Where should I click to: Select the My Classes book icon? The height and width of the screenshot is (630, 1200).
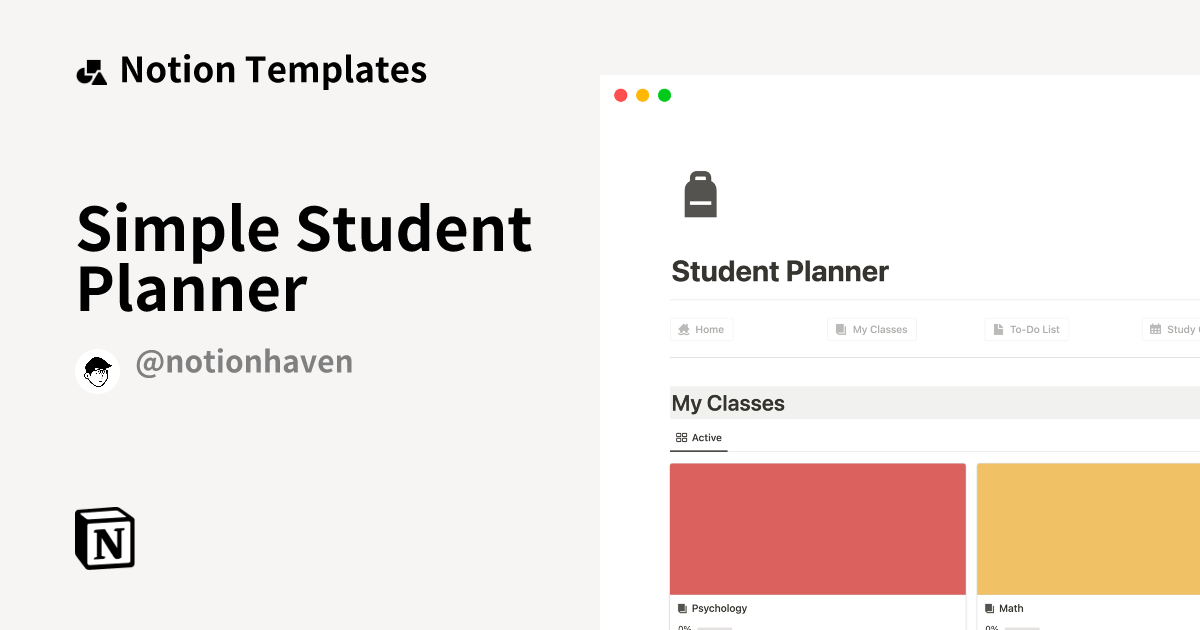pos(840,329)
